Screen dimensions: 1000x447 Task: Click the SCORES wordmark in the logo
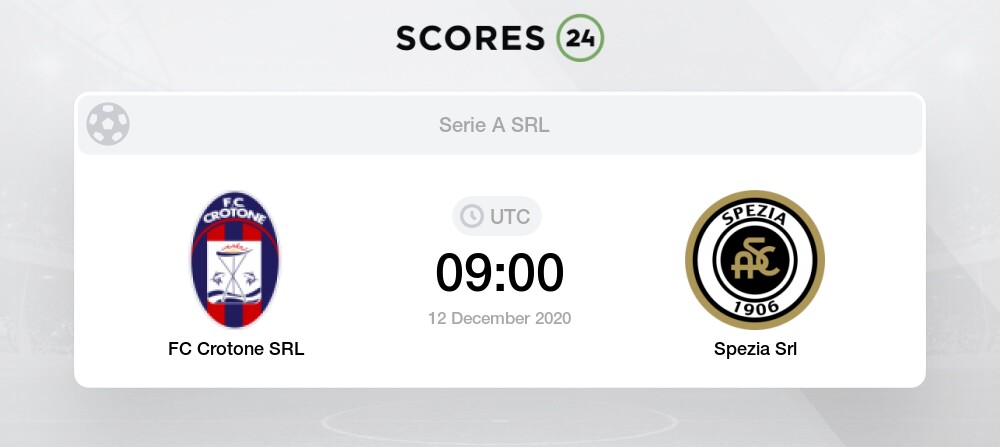click(x=472, y=36)
